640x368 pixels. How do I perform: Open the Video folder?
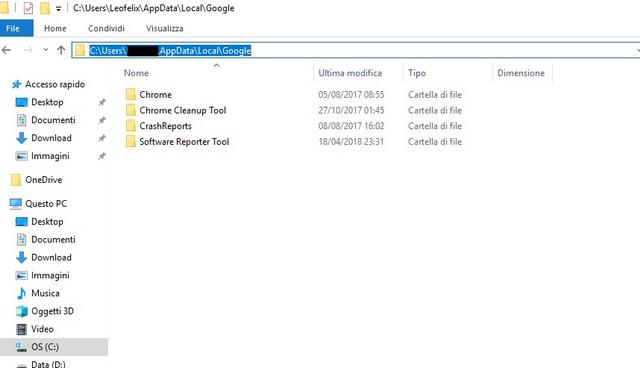click(x=42, y=329)
